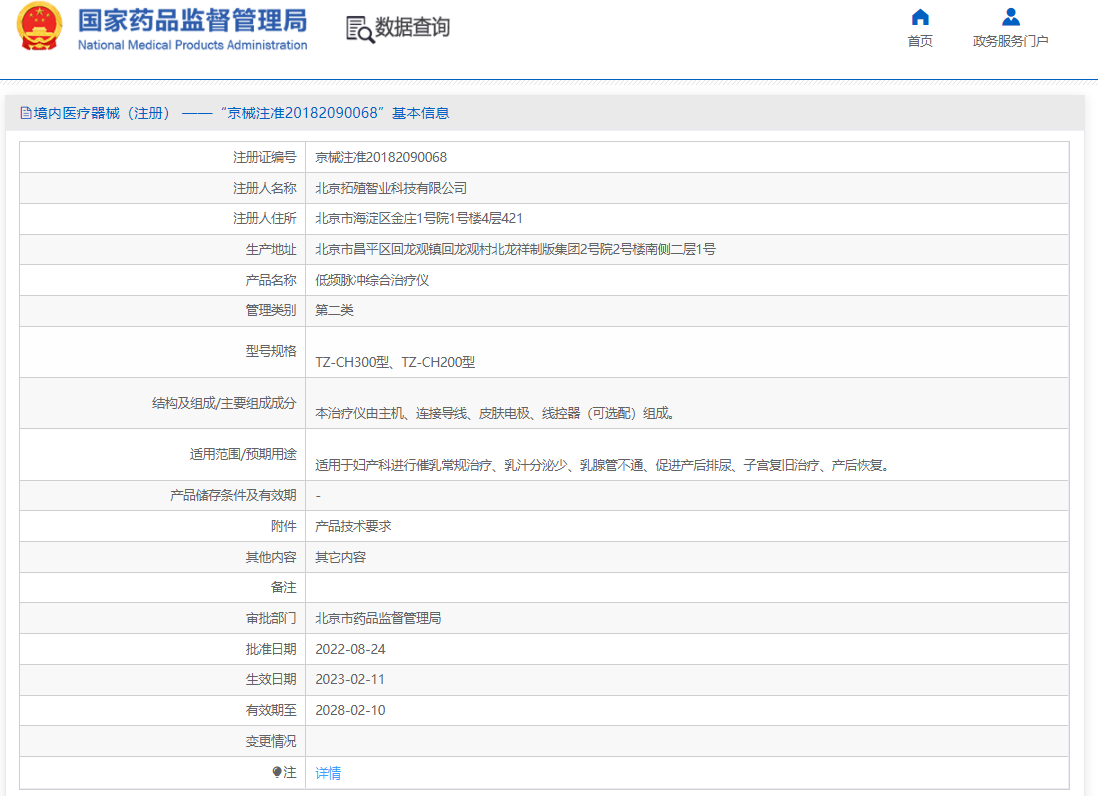Open the 详情 link
The height and width of the screenshot is (796, 1098).
[328, 773]
